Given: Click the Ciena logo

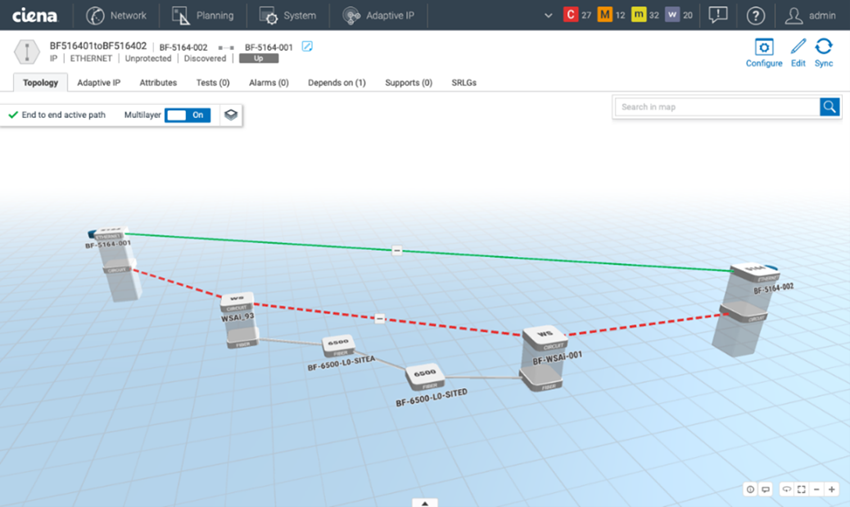Looking at the screenshot, I should point(35,15).
